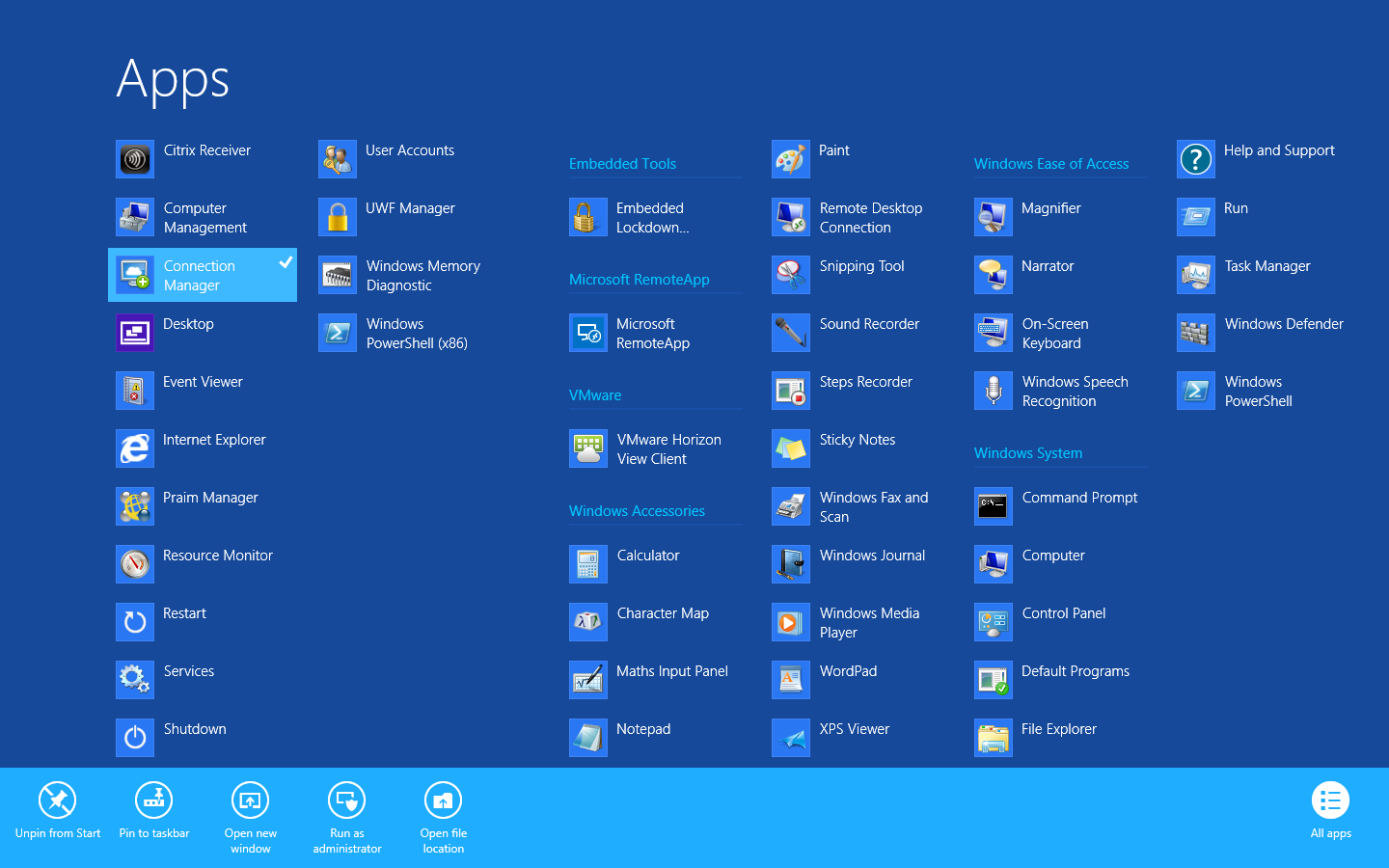Launch Windows PowerShell (x86) icon
The height and width of the screenshot is (868, 1389).
coord(338,333)
